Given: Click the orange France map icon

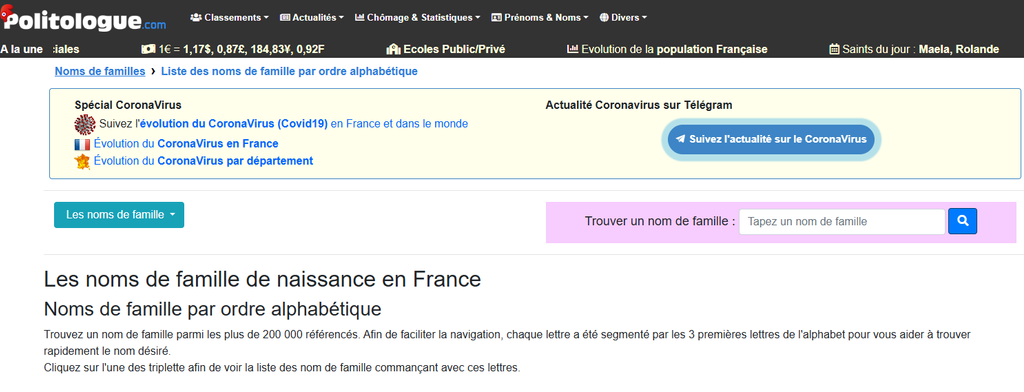Looking at the screenshot, I should click(82, 161).
